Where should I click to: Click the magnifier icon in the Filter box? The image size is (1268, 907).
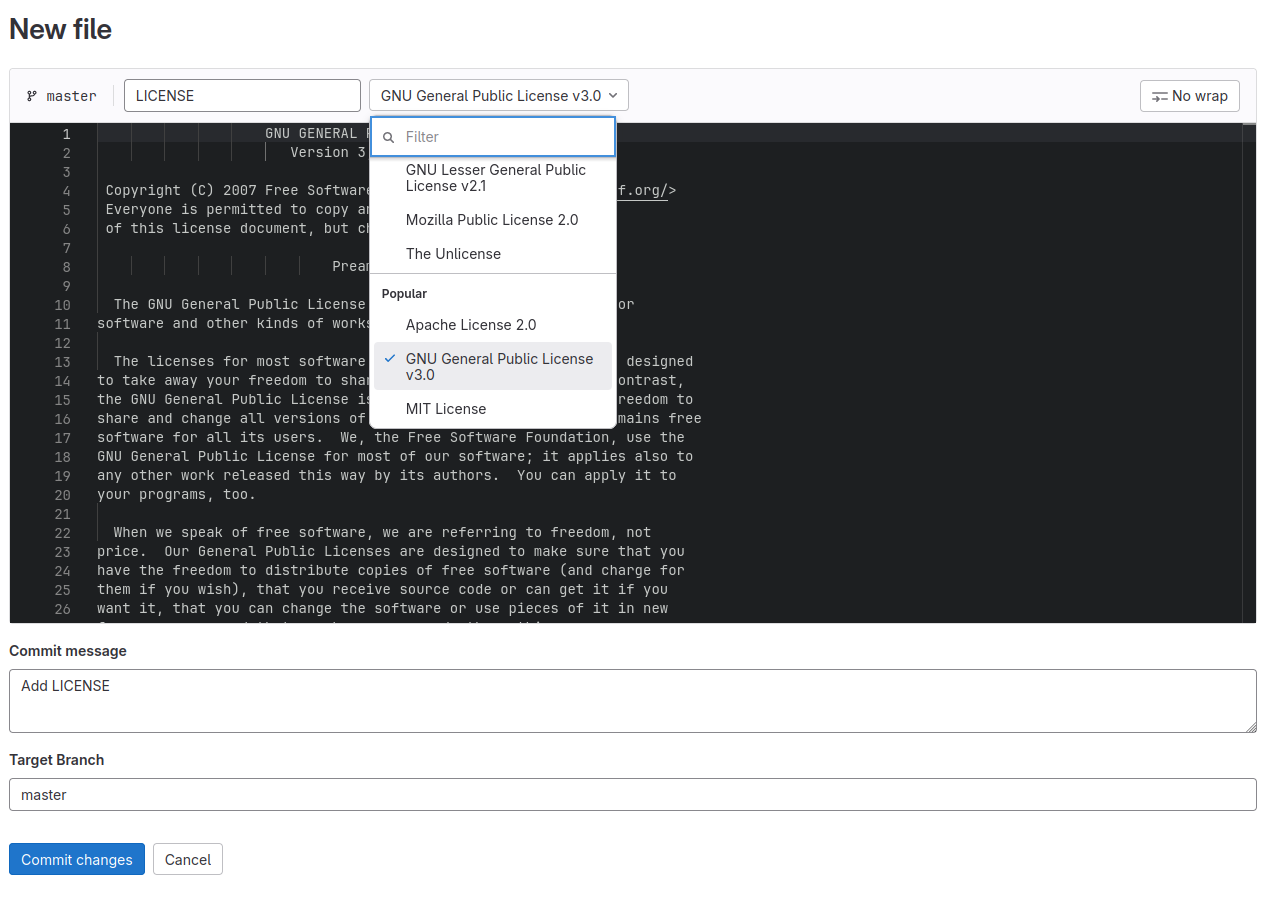[389, 137]
